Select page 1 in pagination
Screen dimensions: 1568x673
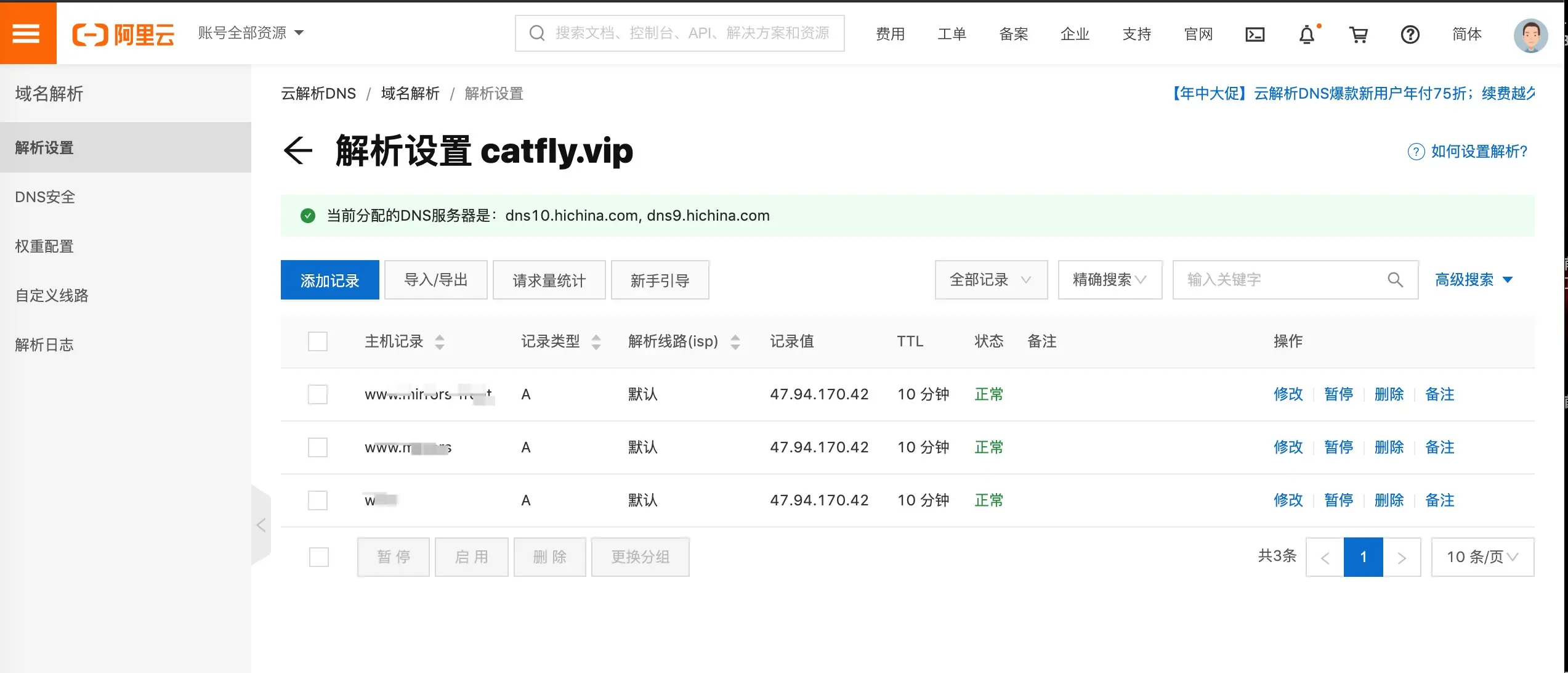tap(1364, 557)
